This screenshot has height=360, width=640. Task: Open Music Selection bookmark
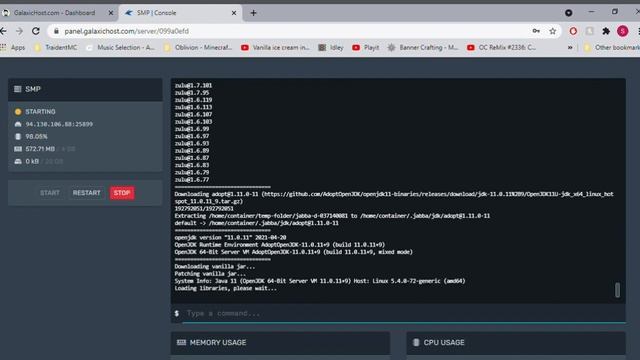[121, 47]
